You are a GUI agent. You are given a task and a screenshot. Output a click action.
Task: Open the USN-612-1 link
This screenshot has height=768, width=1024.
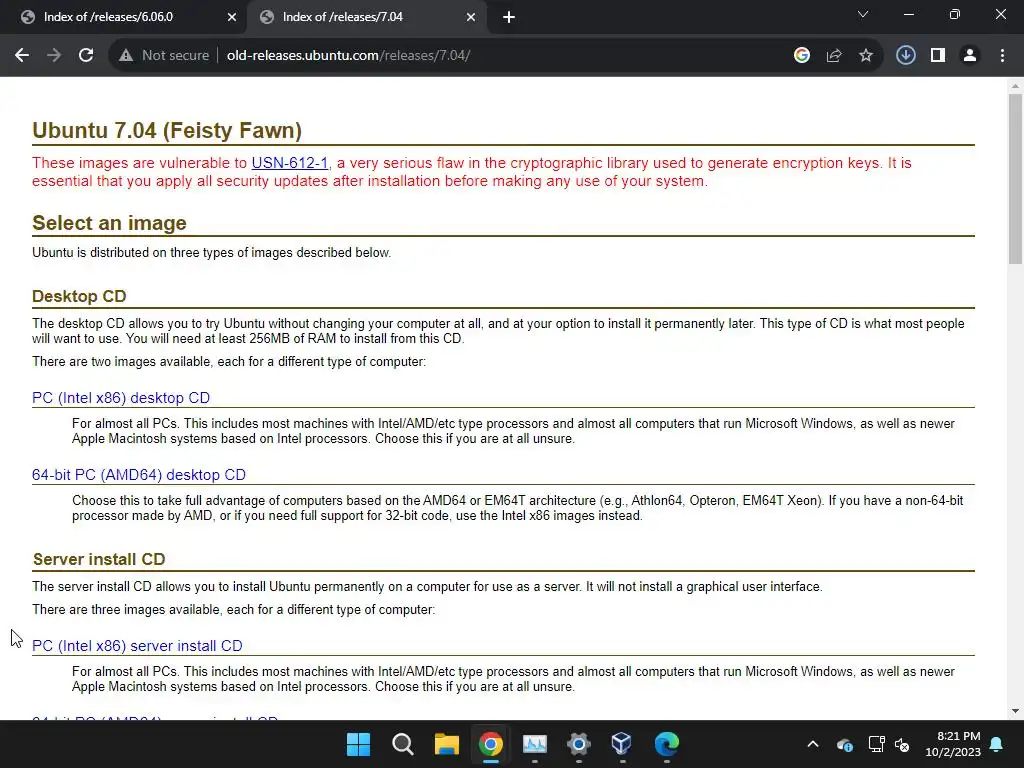tap(290, 163)
